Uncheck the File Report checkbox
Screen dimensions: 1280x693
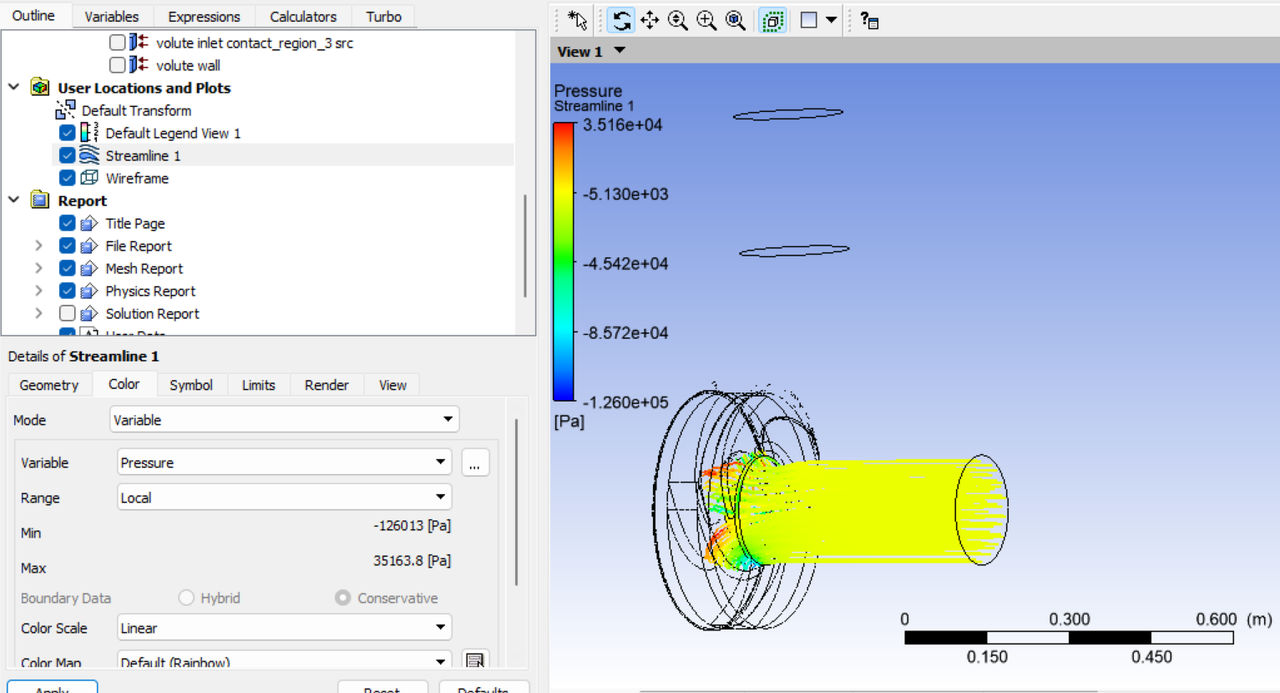(x=67, y=246)
